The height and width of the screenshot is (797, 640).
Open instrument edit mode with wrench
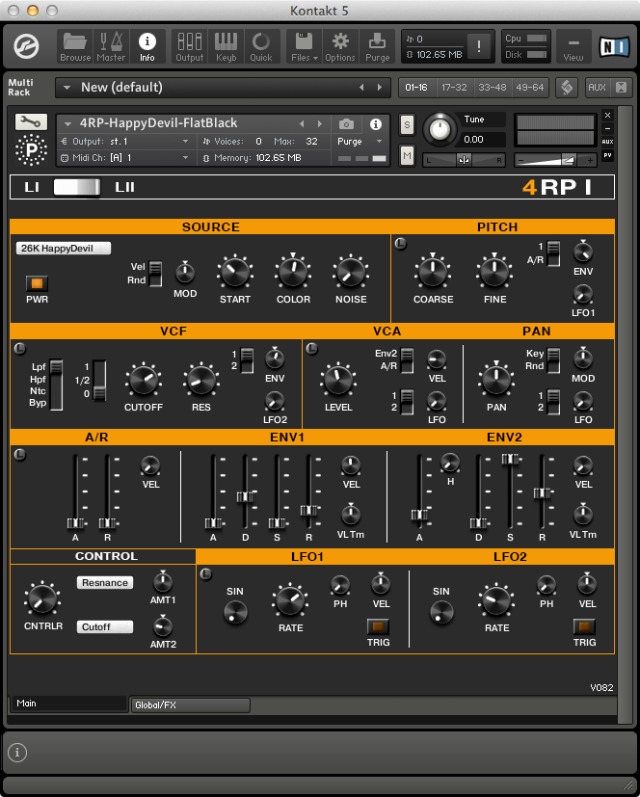[x=31, y=121]
